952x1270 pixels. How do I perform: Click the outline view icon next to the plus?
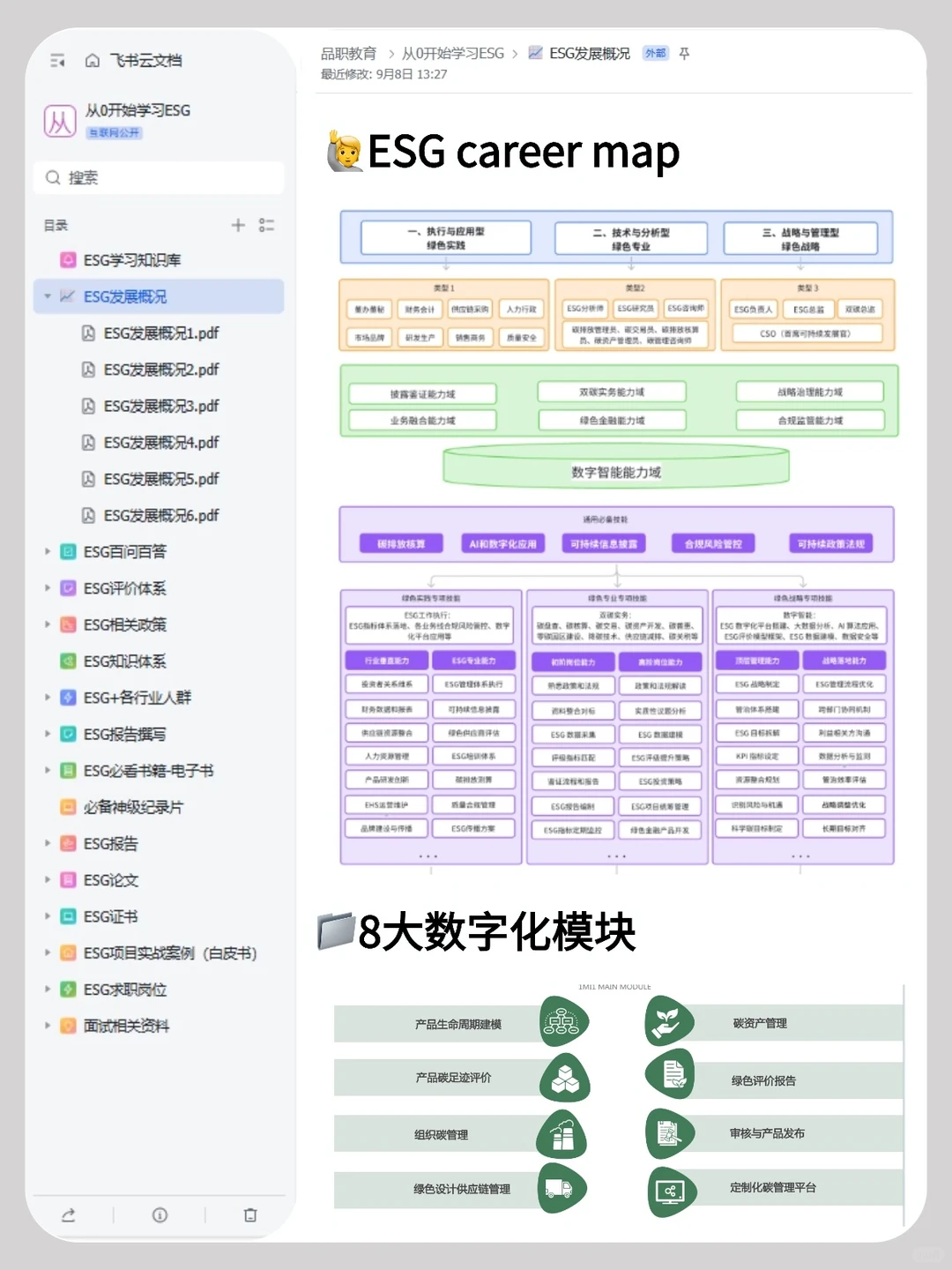267,225
